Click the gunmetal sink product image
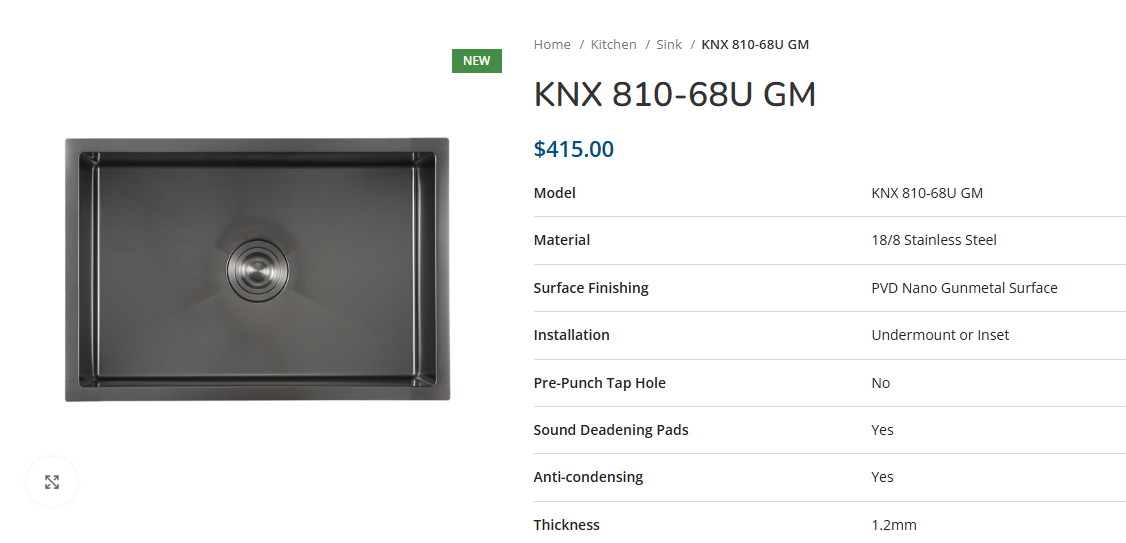 point(257,269)
